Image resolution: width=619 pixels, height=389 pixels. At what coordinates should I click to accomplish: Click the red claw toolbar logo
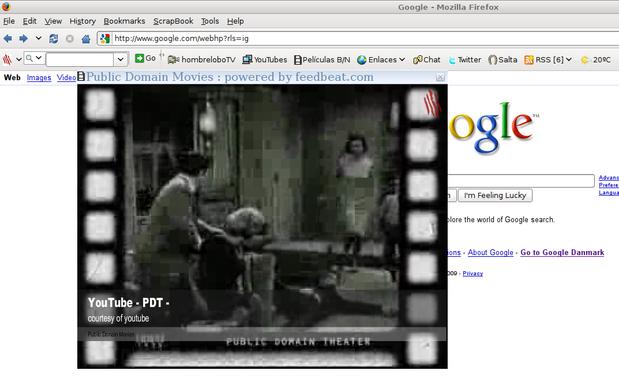[7, 60]
